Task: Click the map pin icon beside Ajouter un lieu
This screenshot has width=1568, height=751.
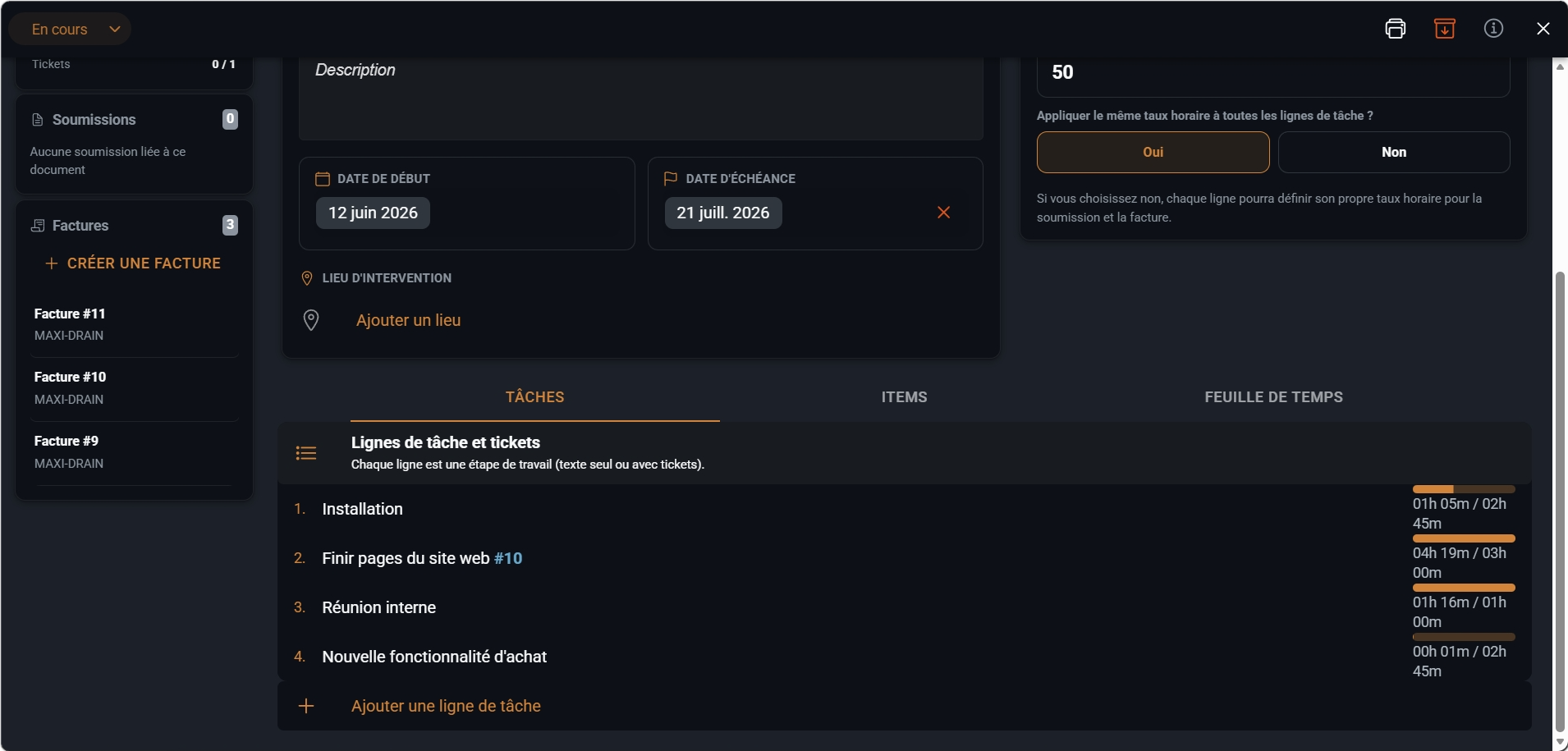Action: coord(311,320)
